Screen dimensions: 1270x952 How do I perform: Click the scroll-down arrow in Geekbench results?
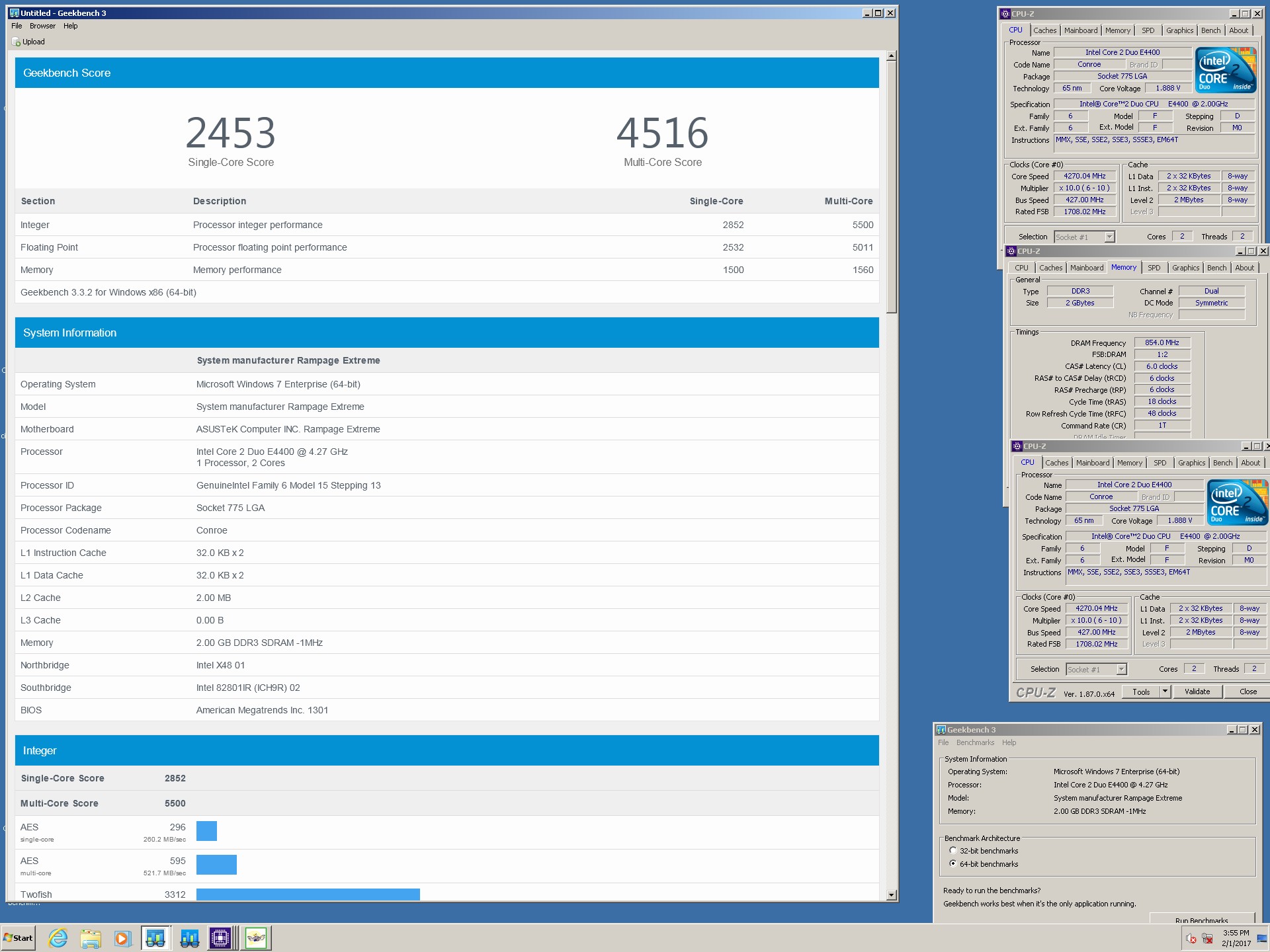click(x=891, y=895)
